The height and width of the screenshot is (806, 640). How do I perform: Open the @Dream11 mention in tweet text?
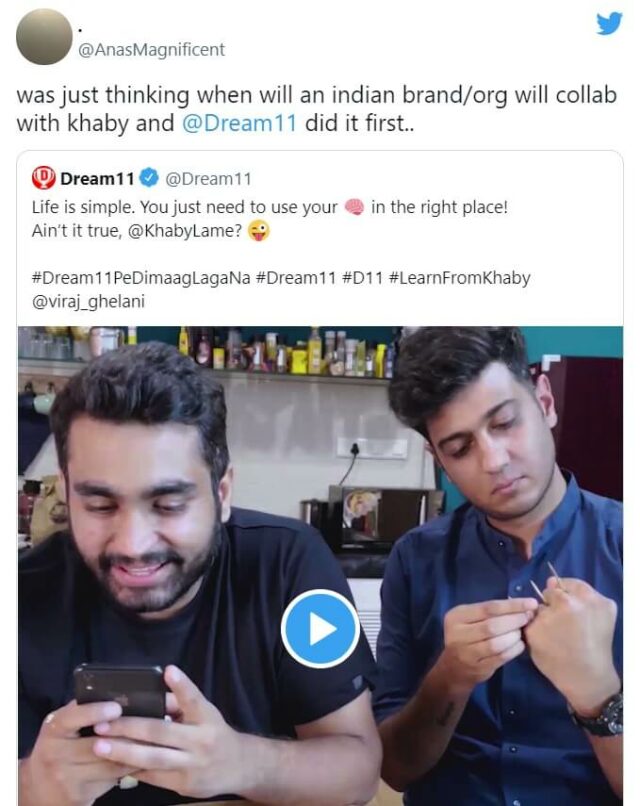click(240, 123)
